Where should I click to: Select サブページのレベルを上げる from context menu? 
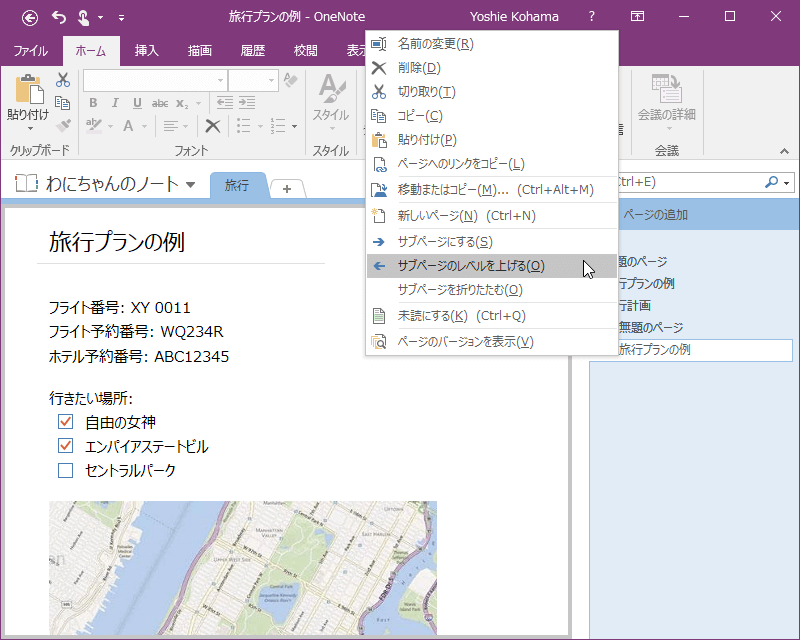pyautogui.click(x=470, y=266)
